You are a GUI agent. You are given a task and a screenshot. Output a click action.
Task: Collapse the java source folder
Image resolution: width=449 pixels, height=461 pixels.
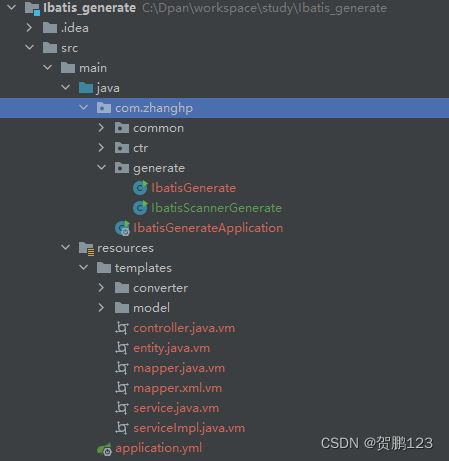click(x=66, y=87)
